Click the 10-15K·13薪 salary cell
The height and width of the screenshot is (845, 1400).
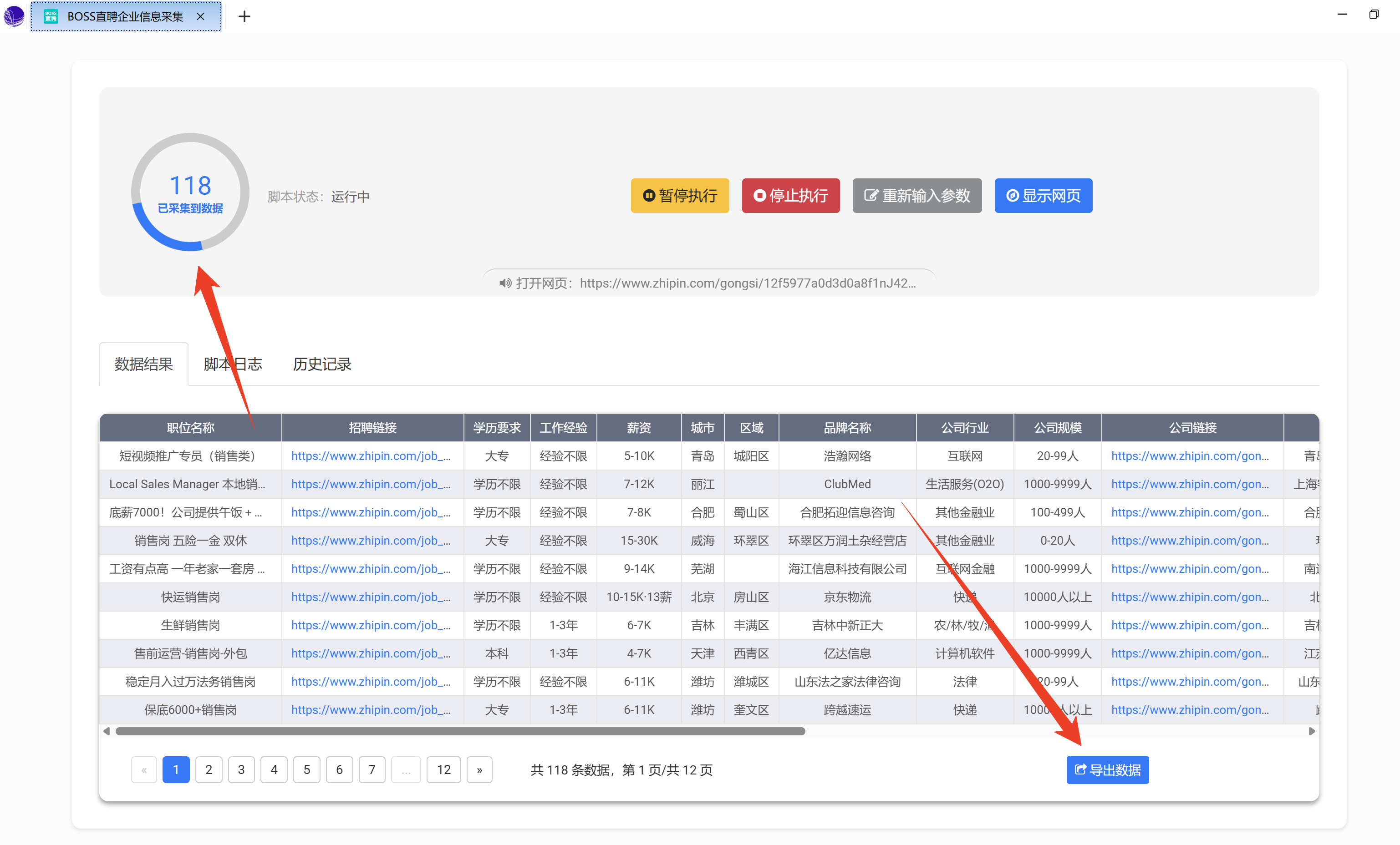(x=639, y=597)
